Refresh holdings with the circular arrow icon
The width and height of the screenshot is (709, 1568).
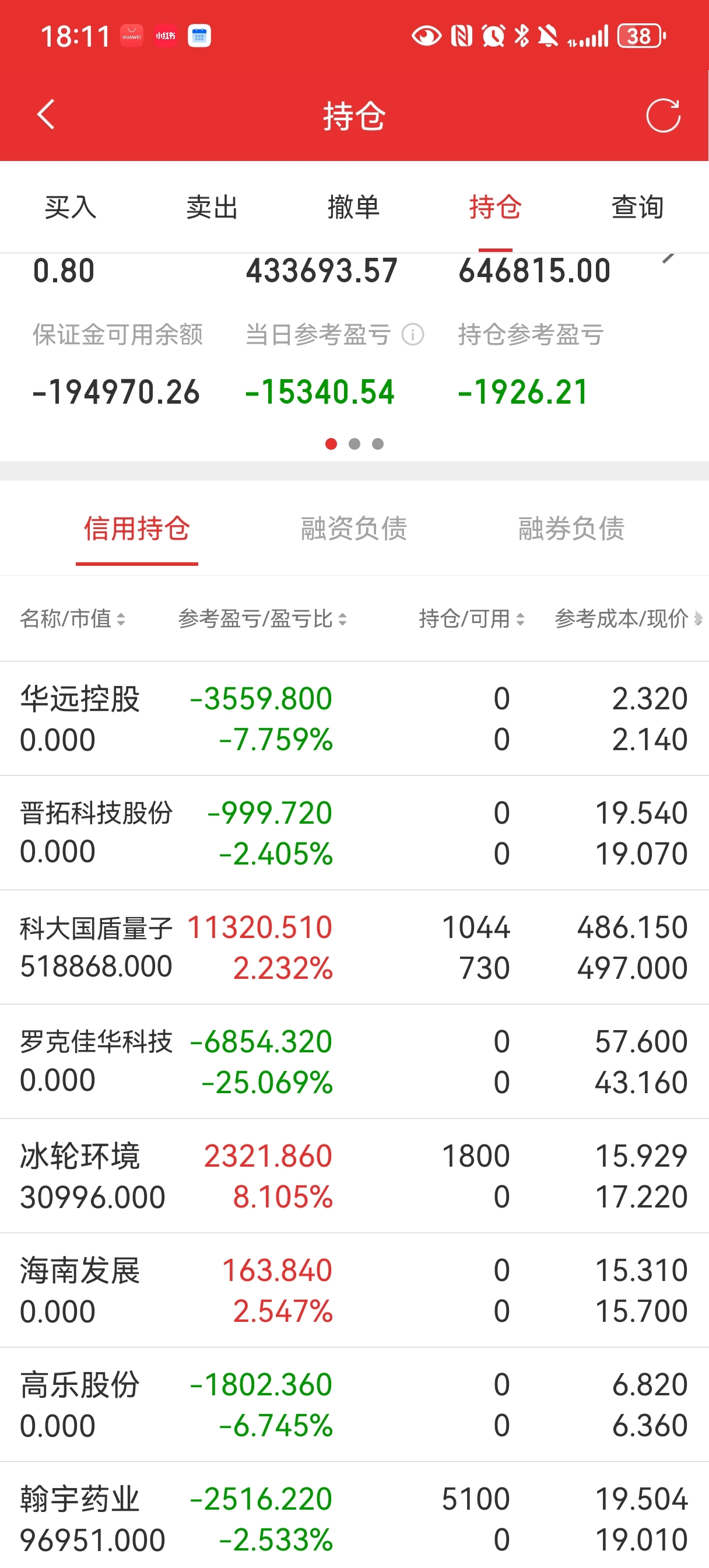coord(663,115)
